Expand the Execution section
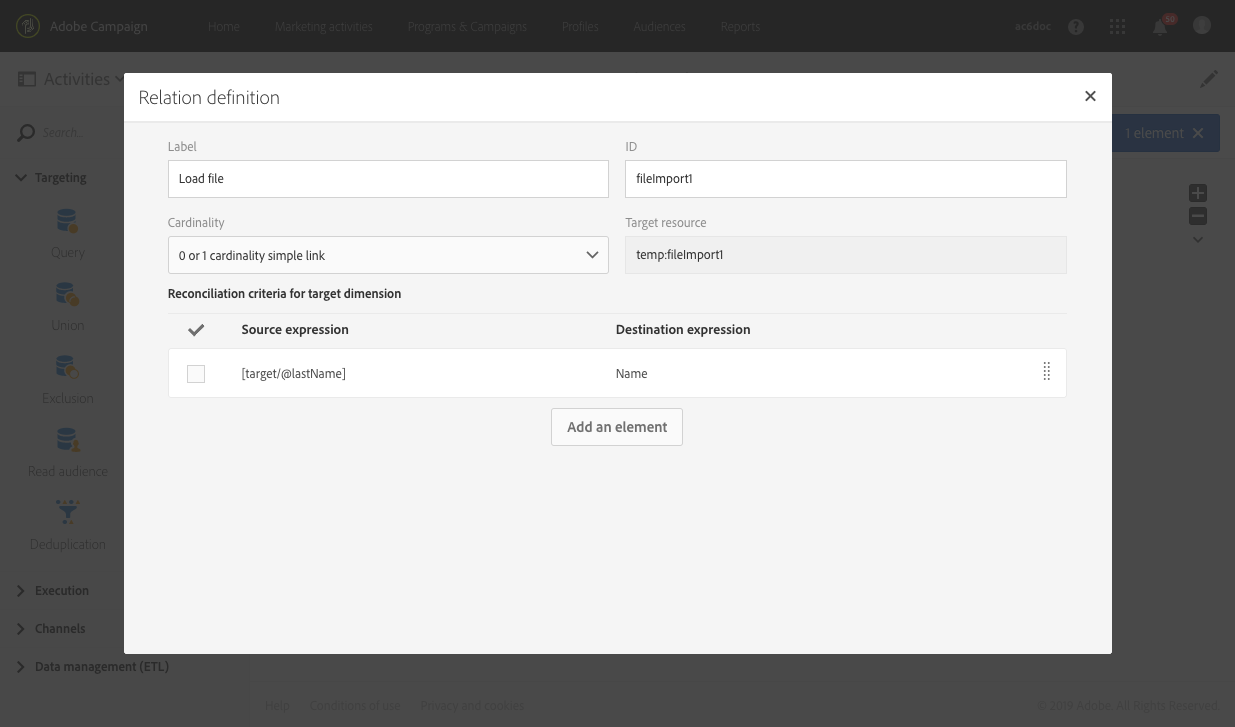The width and height of the screenshot is (1235, 727). click(x=62, y=591)
